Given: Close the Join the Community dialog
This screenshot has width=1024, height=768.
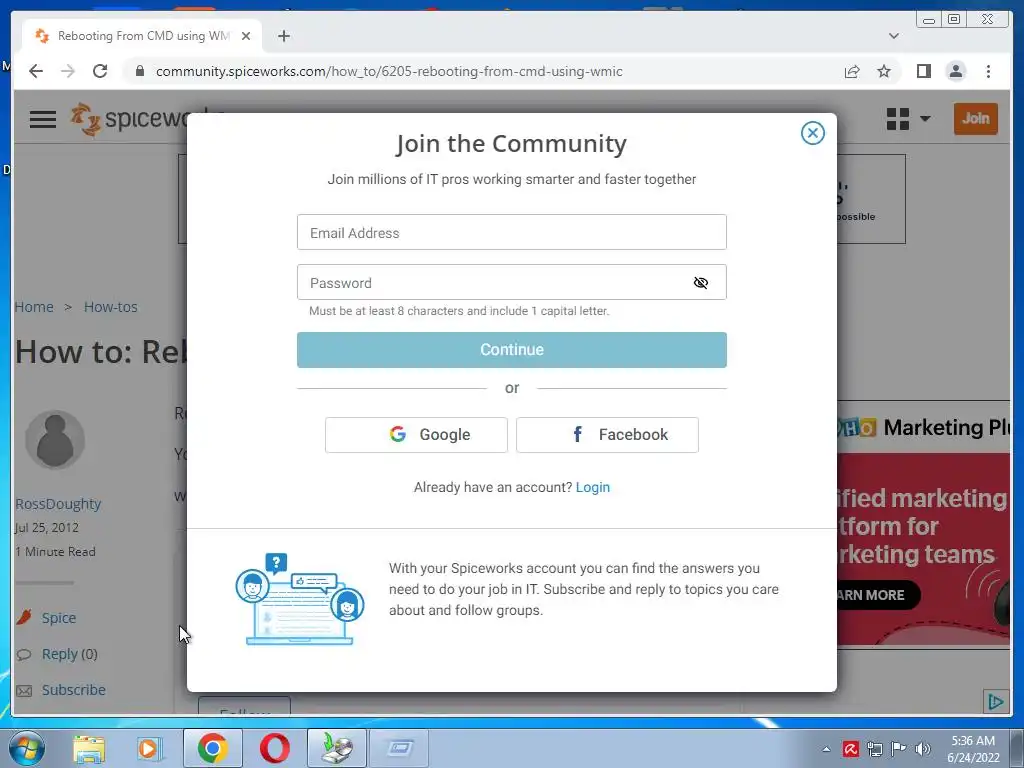Looking at the screenshot, I should tap(812, 133).
